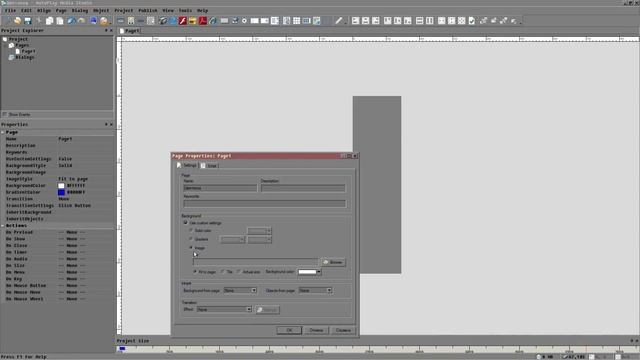The image size is (640, 360).
Task: Click the Cancel button in dialog
Action: [x=316, y=330]
